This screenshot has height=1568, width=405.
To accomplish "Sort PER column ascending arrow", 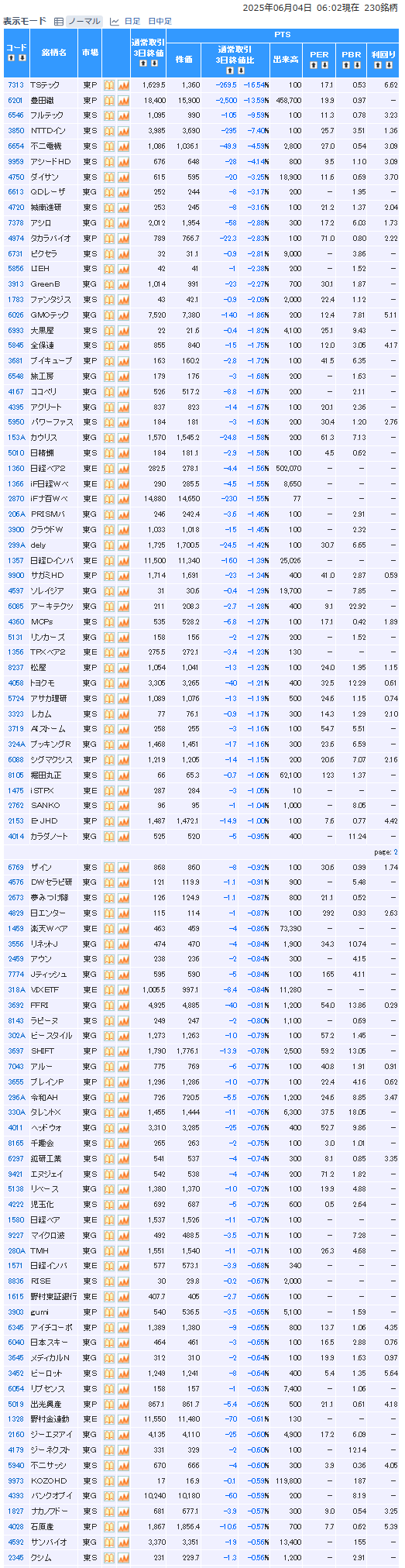I will coord(314,65).
